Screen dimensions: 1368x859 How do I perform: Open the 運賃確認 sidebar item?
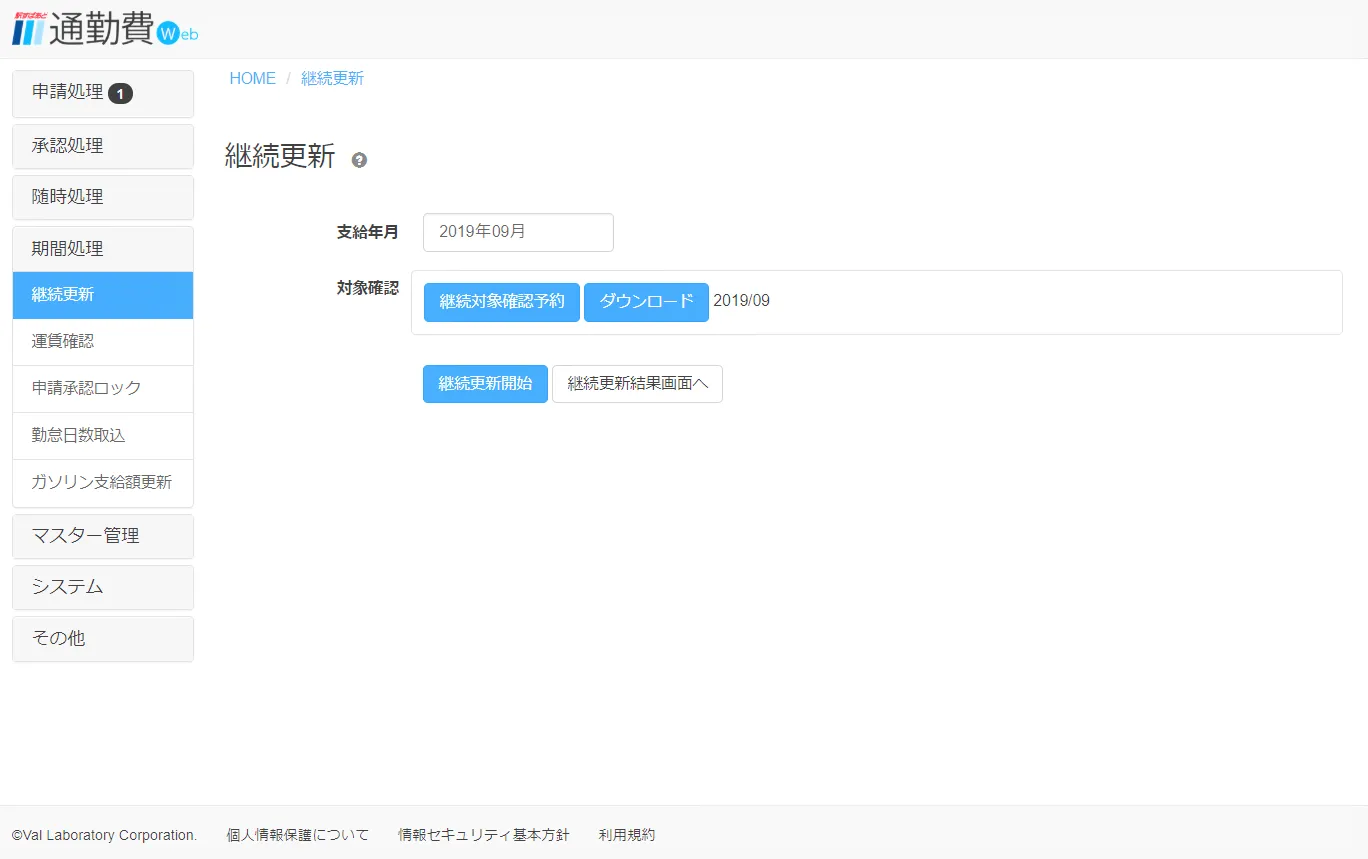(63, 341)
